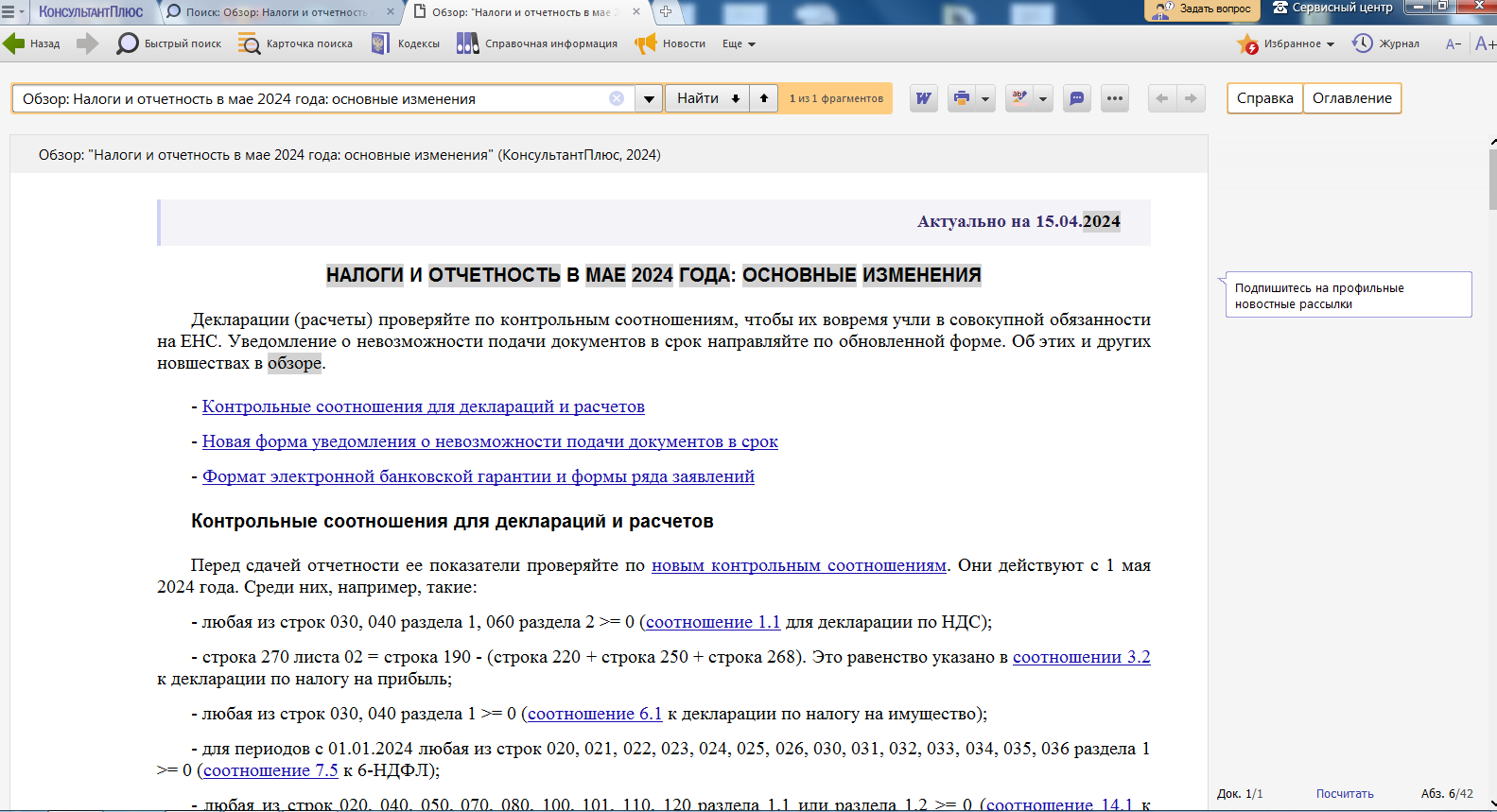
Task: Clear the search field text
Action: tap(617, 98)
